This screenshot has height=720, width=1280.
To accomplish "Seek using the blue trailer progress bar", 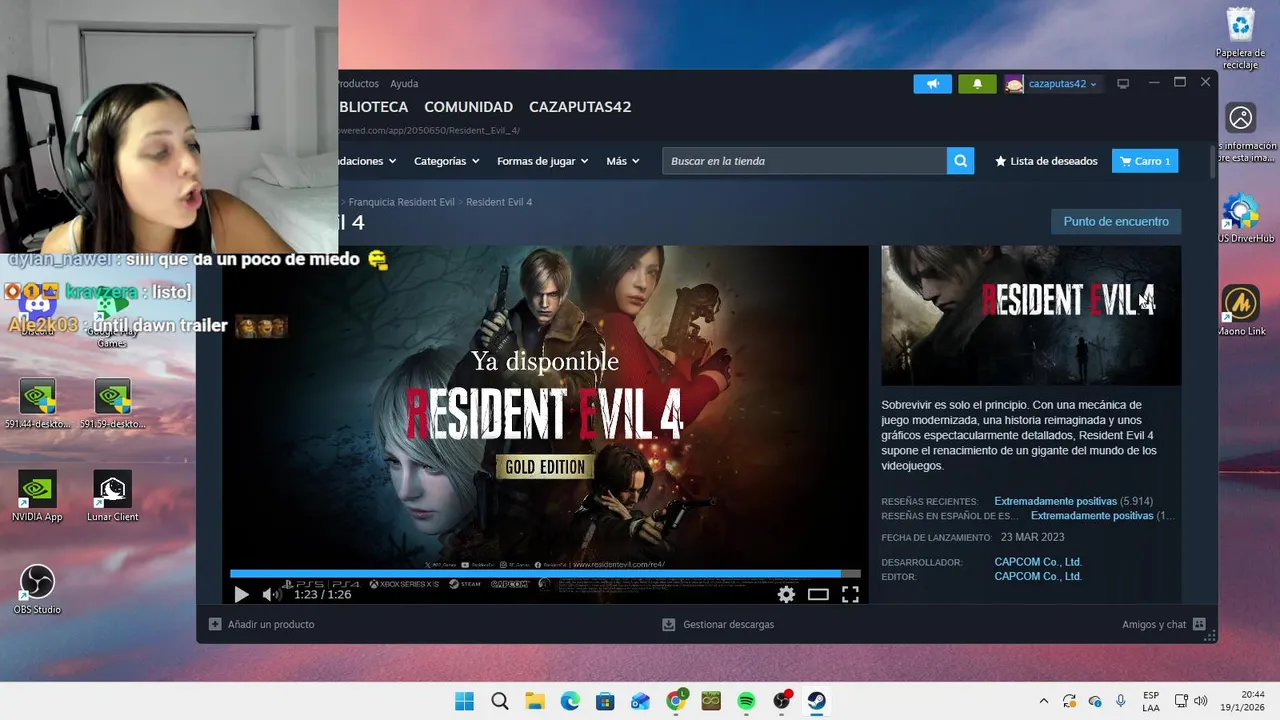I will (x=545, y=574).
